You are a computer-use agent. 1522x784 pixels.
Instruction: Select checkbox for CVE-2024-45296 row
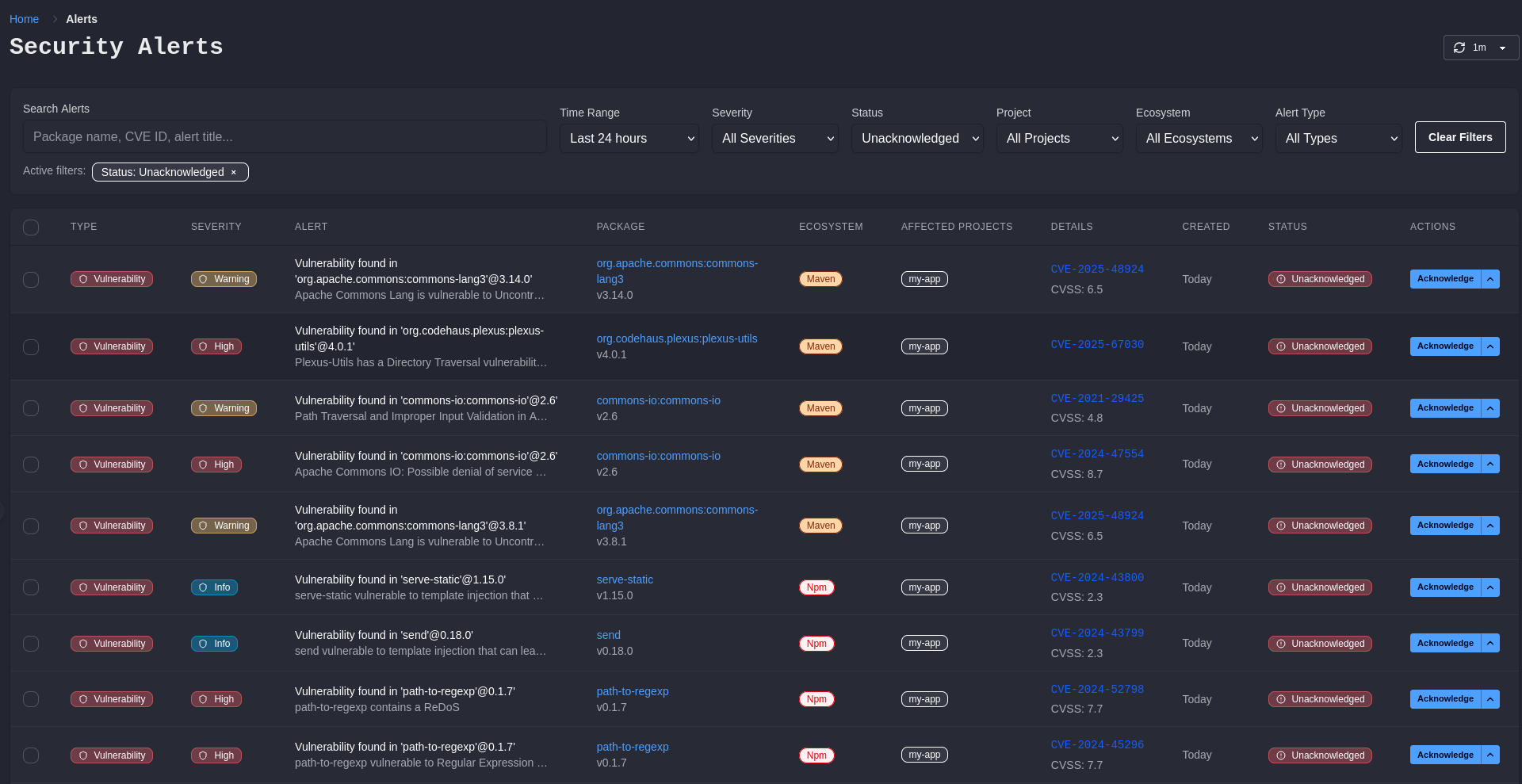coord(31,755)
